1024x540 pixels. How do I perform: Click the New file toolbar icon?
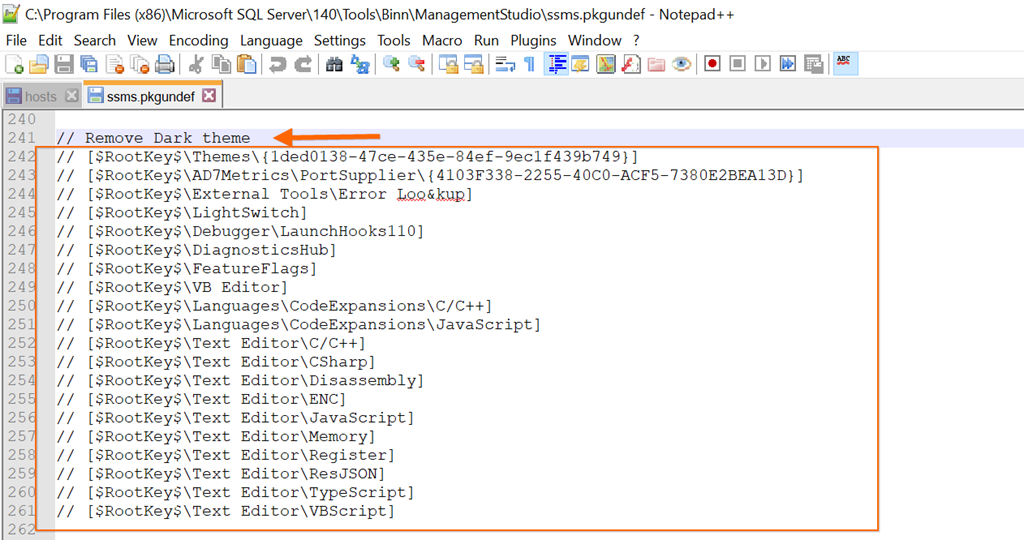click(14, 64)
